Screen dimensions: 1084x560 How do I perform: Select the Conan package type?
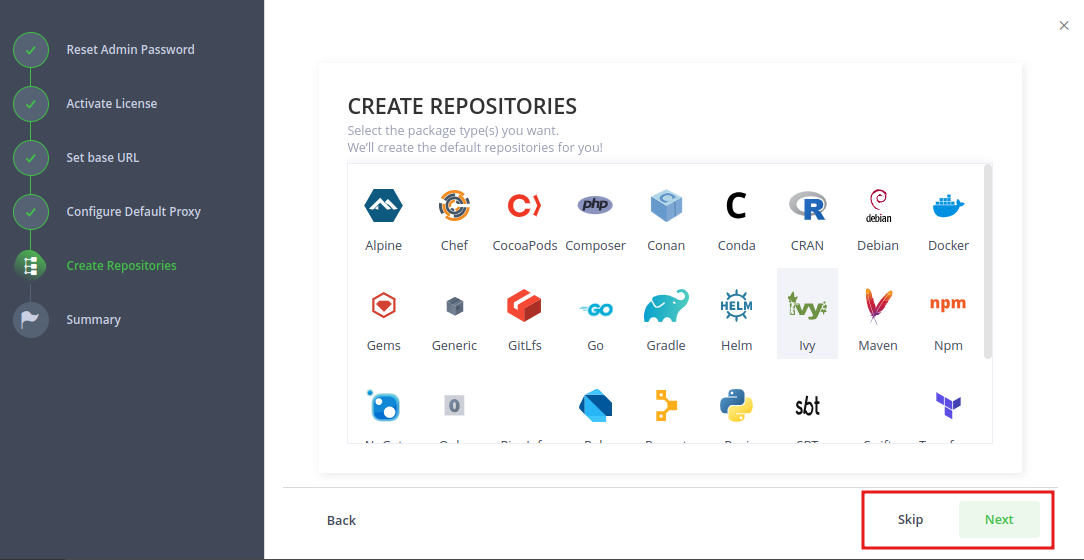coord(666,220)
